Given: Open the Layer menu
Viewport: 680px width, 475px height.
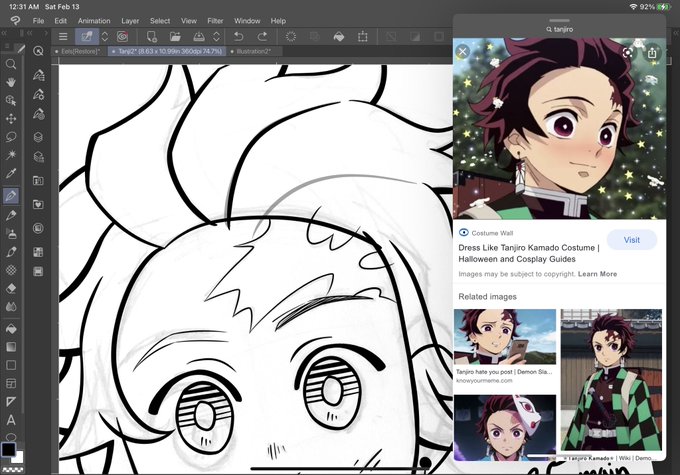Looking at the screenshot, I should 130,21.
